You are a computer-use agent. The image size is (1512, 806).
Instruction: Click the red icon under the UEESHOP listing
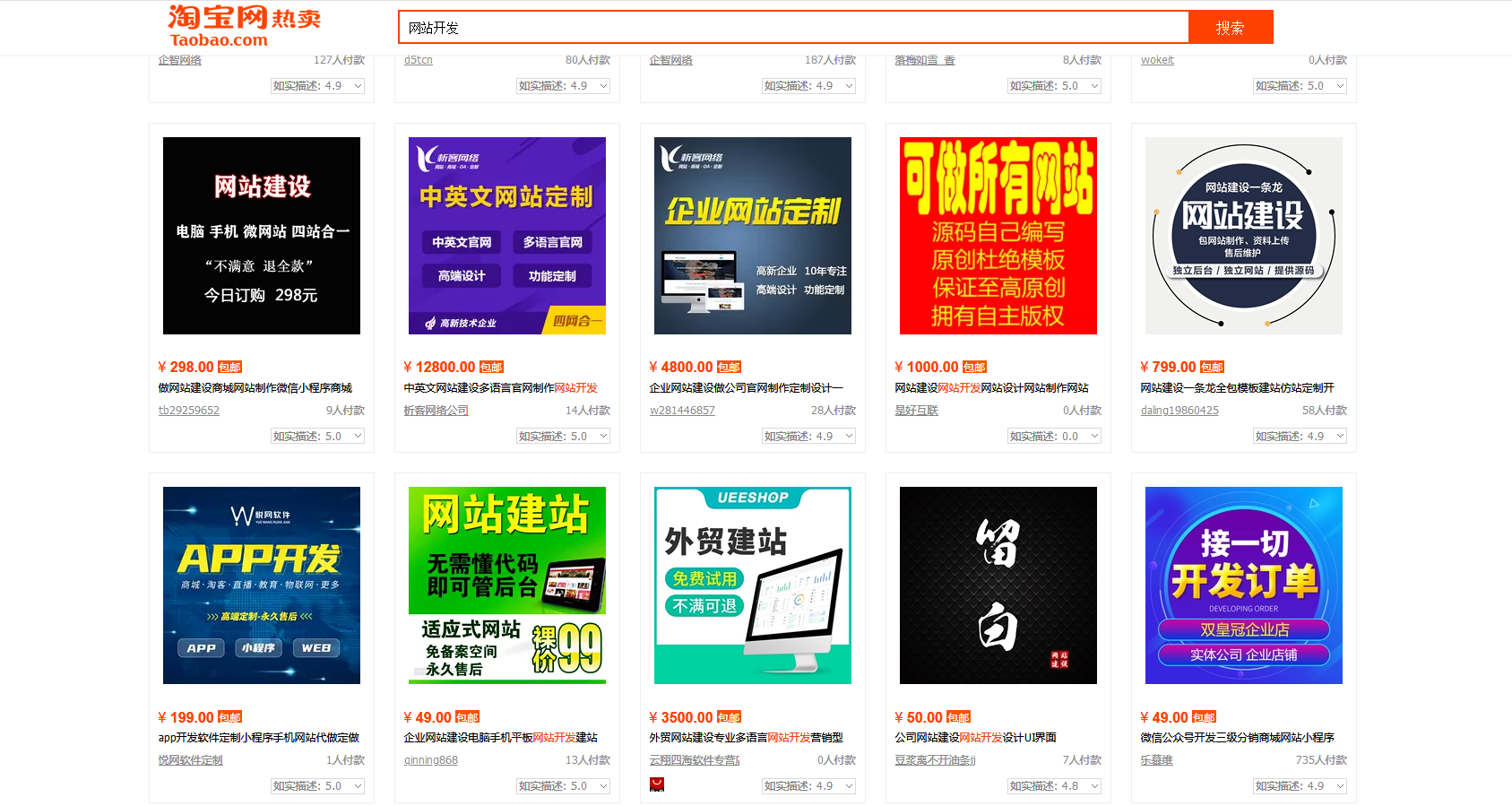(x=657, y=784)
